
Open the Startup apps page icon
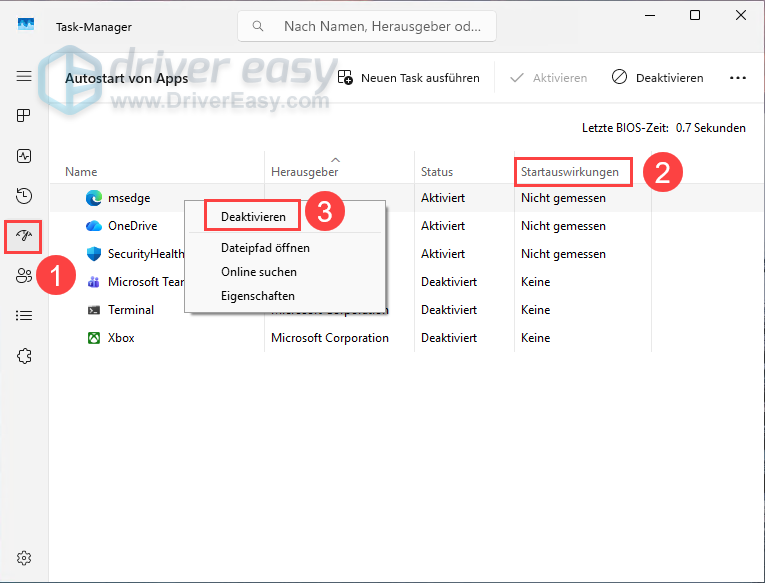[x=24, y=236]
